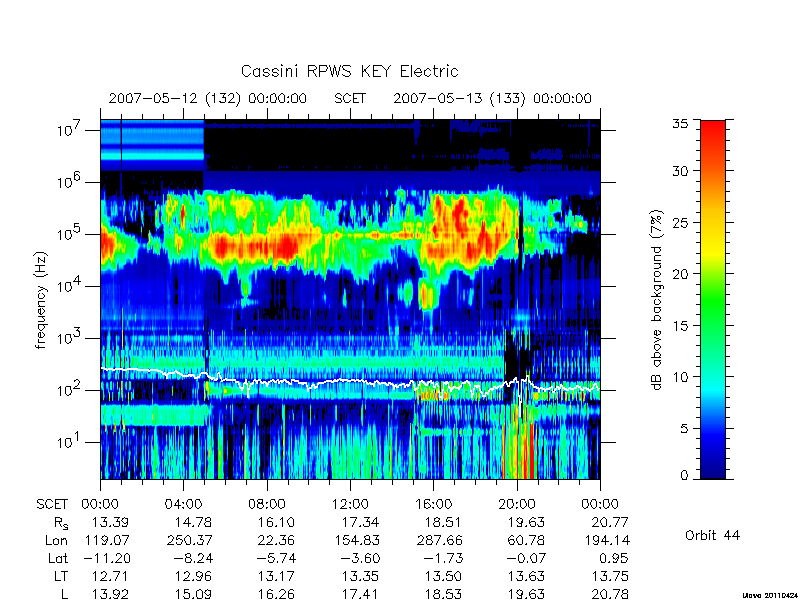The width and height of the screenshot is (800, 600).
Task: Click the SCET row label below the plot
Action: [x=52, y=504]
